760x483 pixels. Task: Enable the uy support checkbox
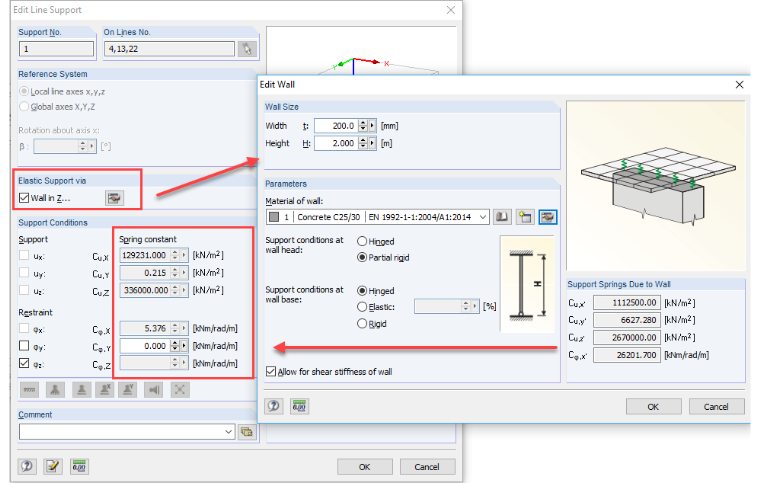coord(24,272)
